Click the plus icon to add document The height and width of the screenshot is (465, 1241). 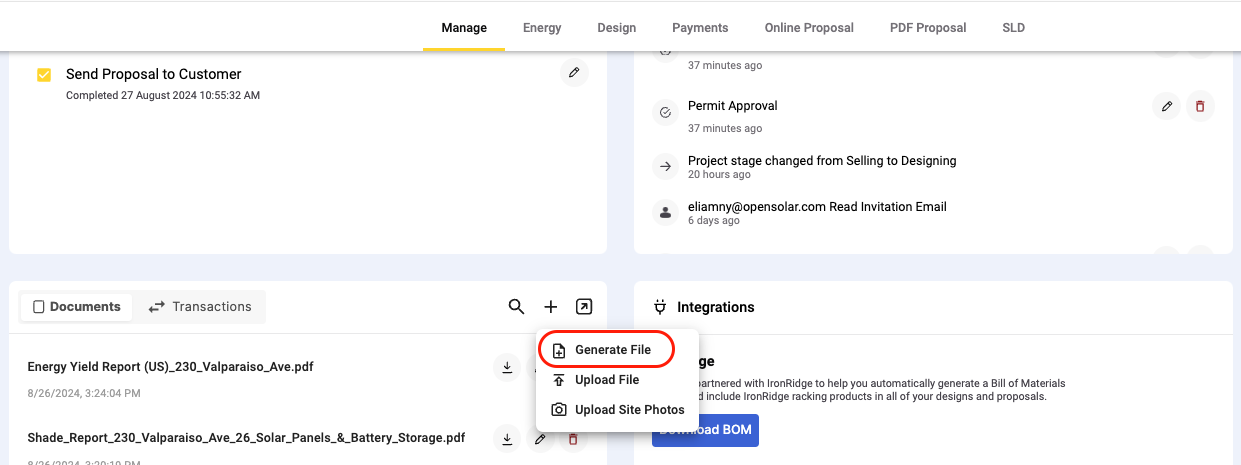pos(551,307)
